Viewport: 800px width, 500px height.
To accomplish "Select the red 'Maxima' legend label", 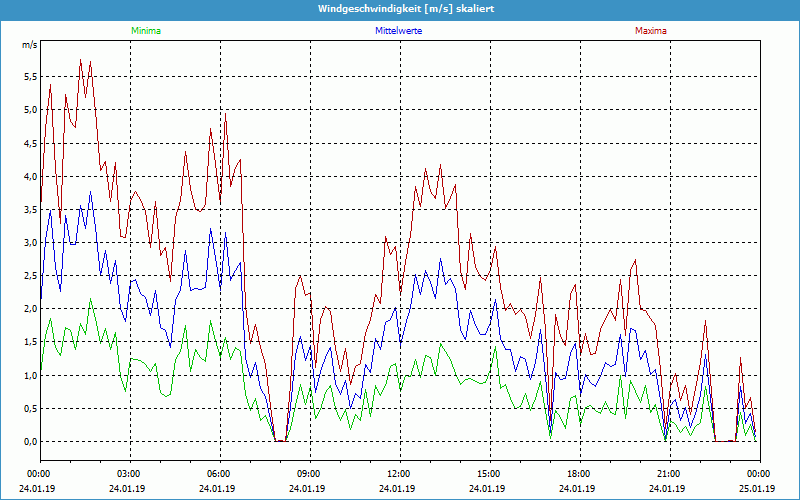I will point(651,31).
